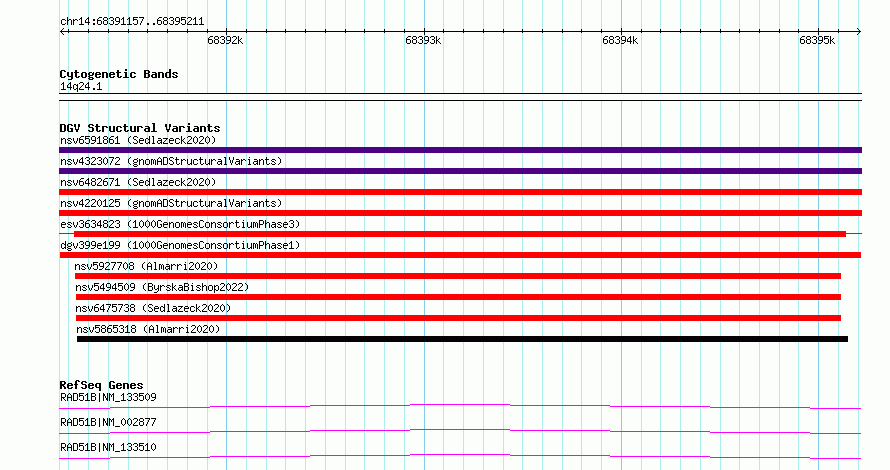Click the red bar for esv3634823
Screen dimensions: 890x470
(x=460, y=234)
